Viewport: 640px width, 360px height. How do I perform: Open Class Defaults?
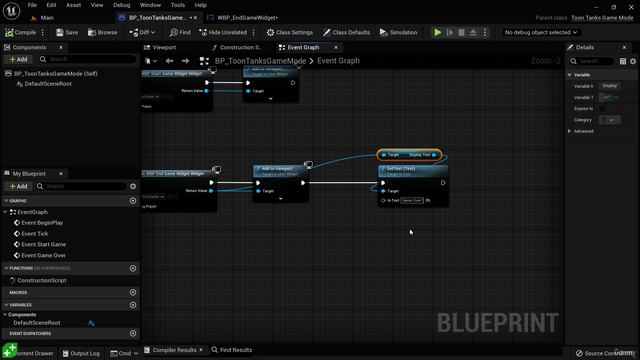pos(347,32)
